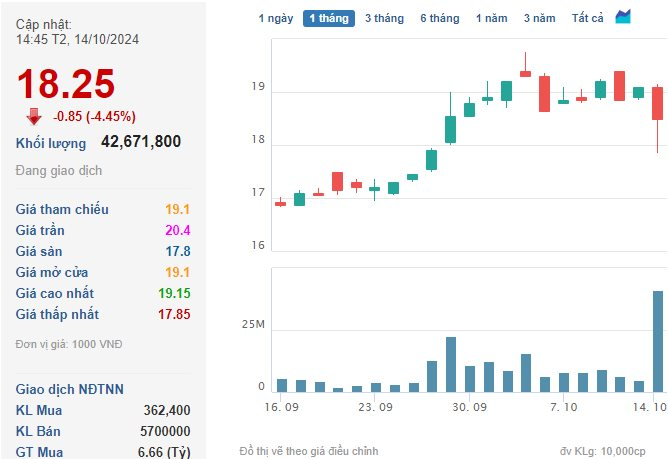Click the Giá trần value 20.4
This screenshot has width=668, height=459.
tap(178, 230)
